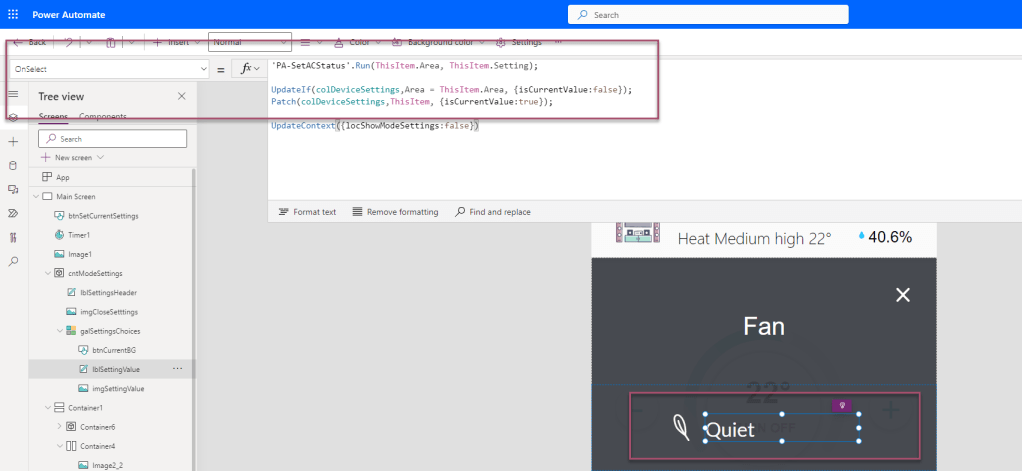The width and height of the screenshot is (1022, 471).
Task: Open the Media sidebar icon
Action: coord(13,189)
